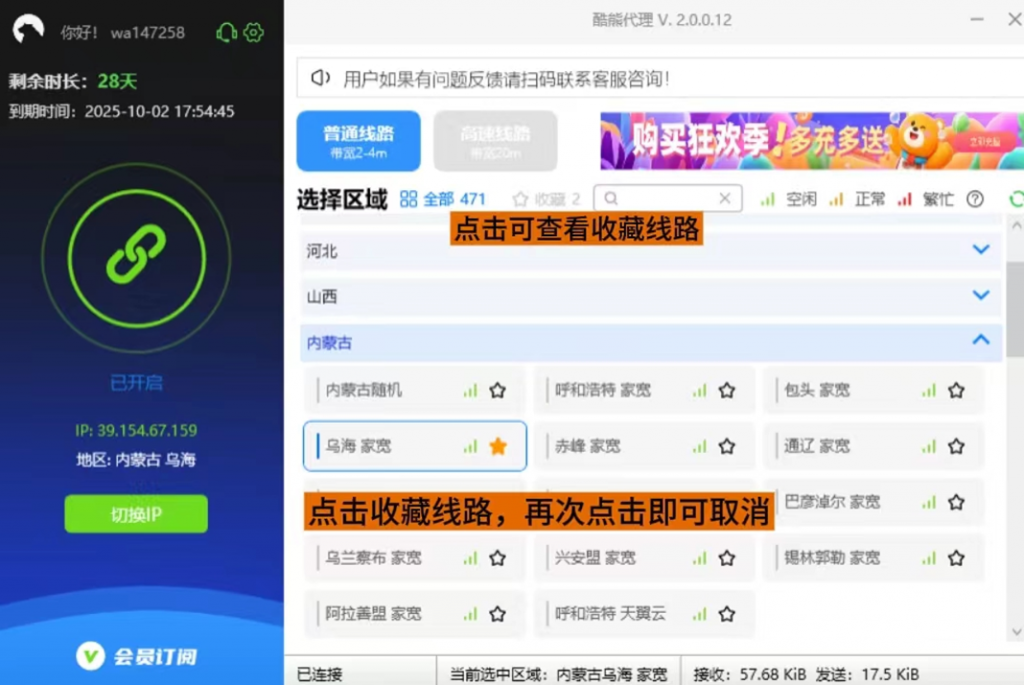The width and height of the screenshot is (1024, 685).
Task: Click the customer service headset icon
Action: click(x=227, y=32)
